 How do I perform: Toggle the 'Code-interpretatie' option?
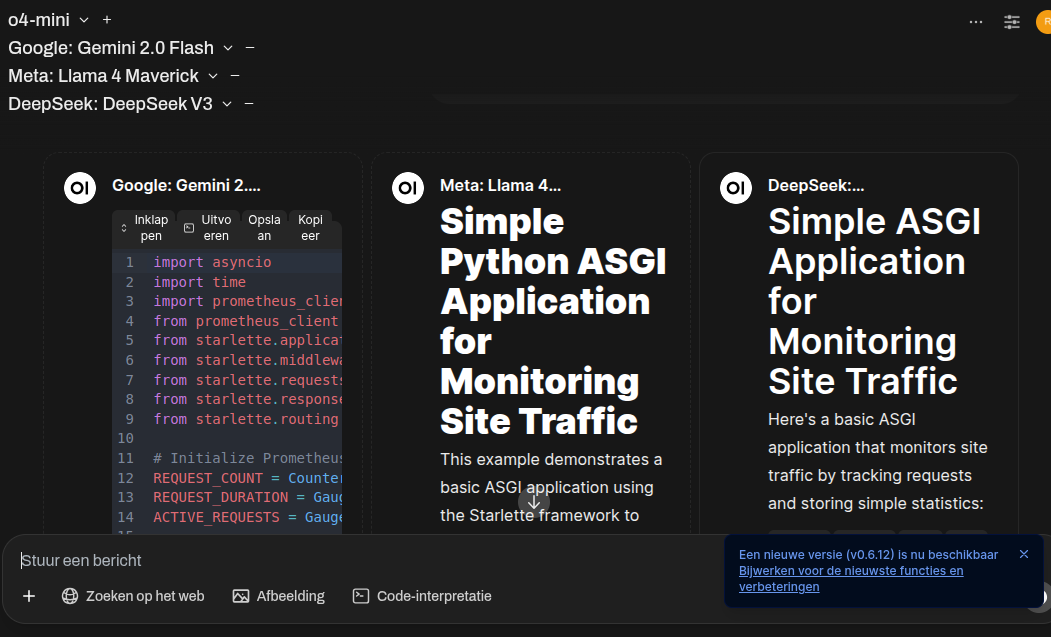(422, 596)
